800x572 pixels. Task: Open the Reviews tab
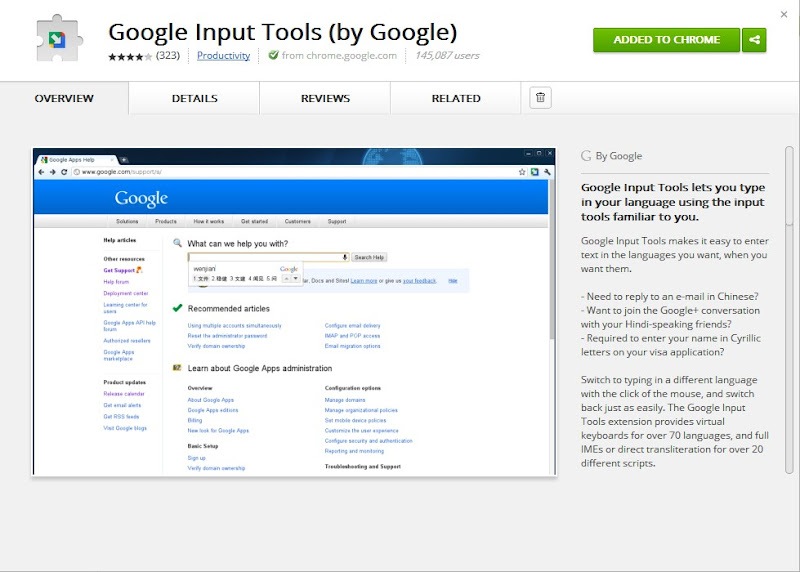point(325,98)
